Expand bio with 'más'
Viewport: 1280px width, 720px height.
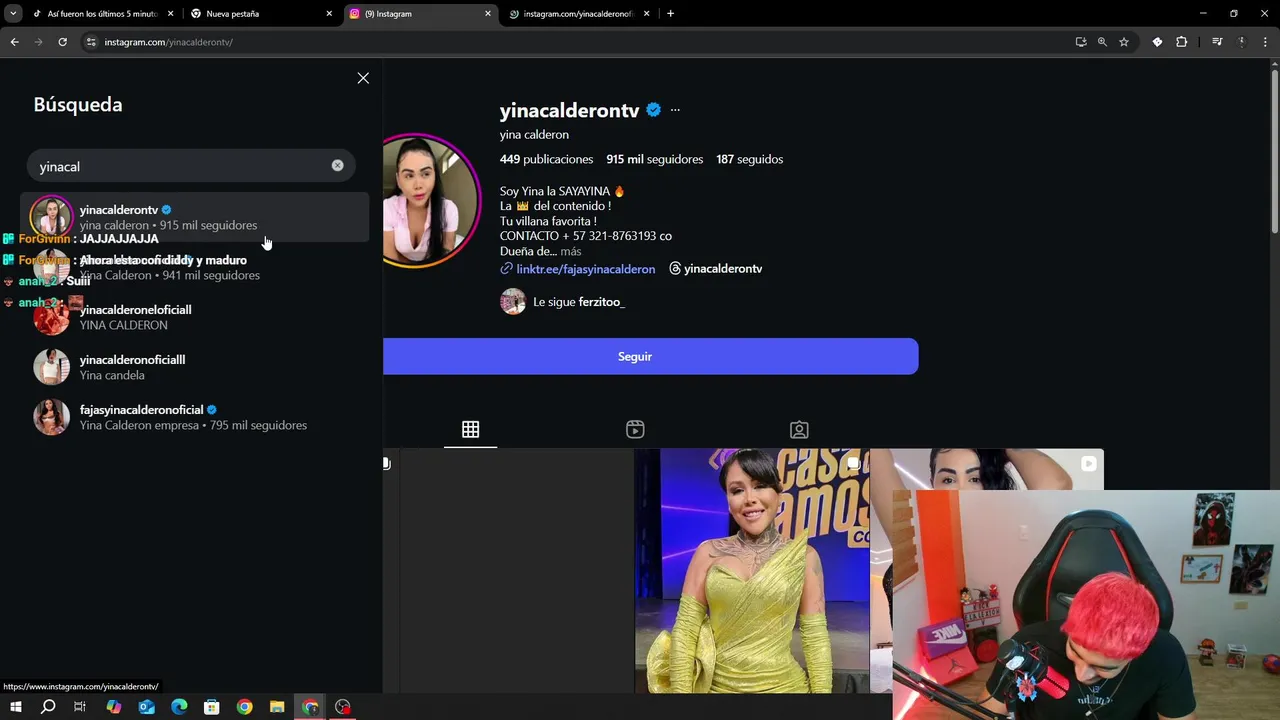pyautogui.click(x=571, y=252)
